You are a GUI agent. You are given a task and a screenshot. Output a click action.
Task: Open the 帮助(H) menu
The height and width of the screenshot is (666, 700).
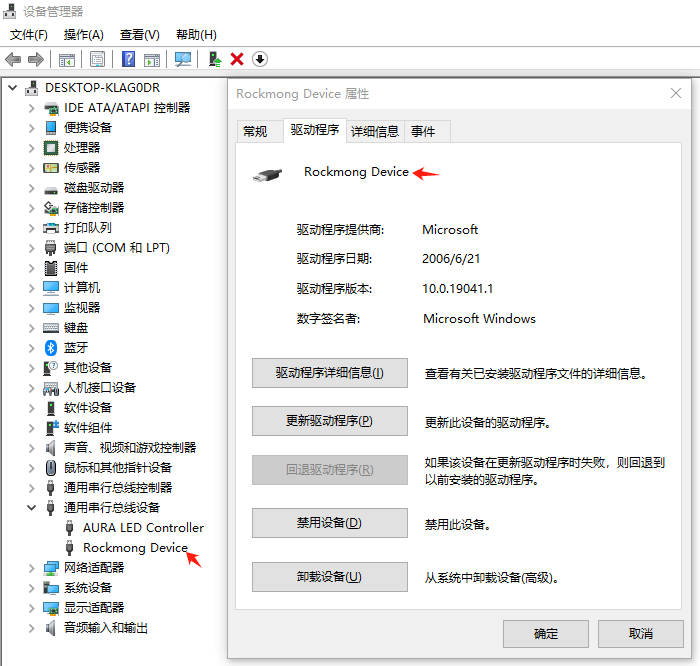coord(196,35)
